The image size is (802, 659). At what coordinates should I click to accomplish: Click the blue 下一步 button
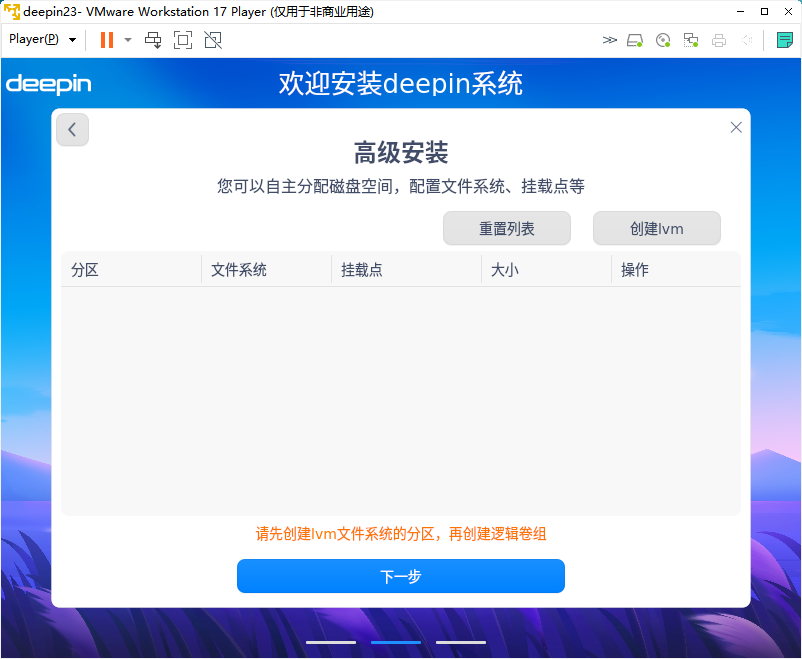[400, 576]
